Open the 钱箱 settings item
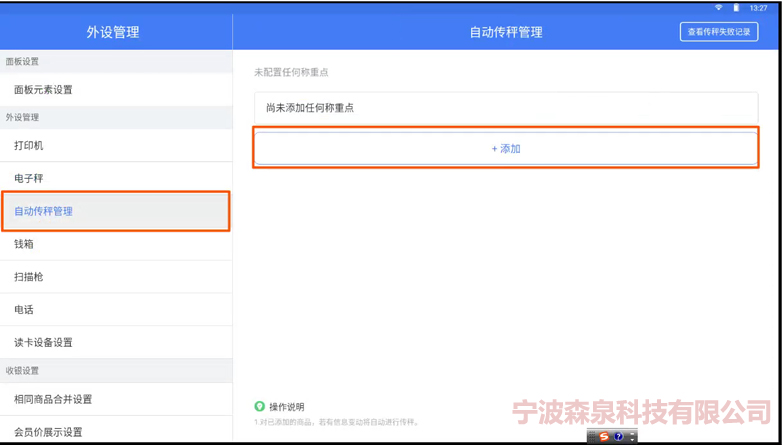 (24, 244)
